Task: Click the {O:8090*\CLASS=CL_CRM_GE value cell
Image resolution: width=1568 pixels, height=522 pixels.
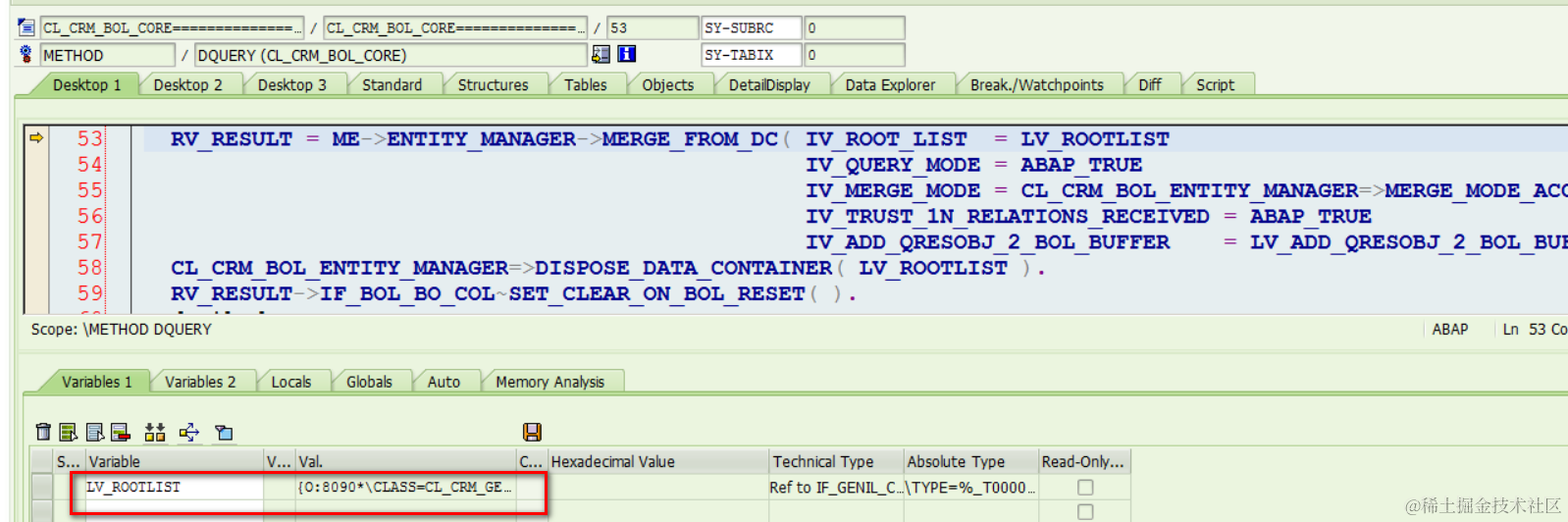Action: pos(405,487)
